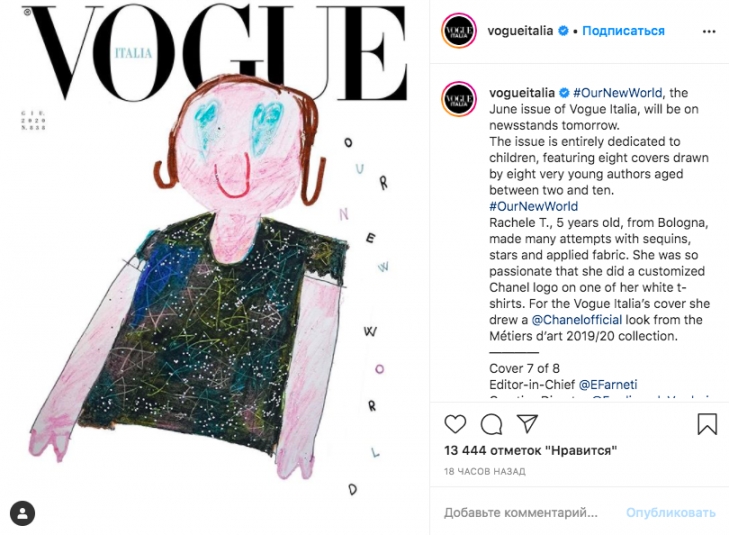729x535 pixels.
Task: Show tagged people on the cover image
Action: (22, 514)
